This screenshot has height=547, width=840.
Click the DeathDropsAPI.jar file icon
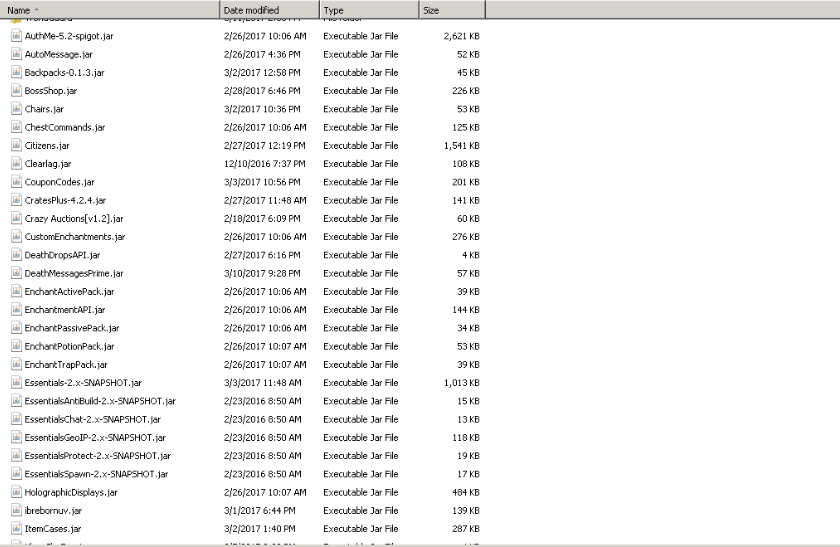[17, 255]
